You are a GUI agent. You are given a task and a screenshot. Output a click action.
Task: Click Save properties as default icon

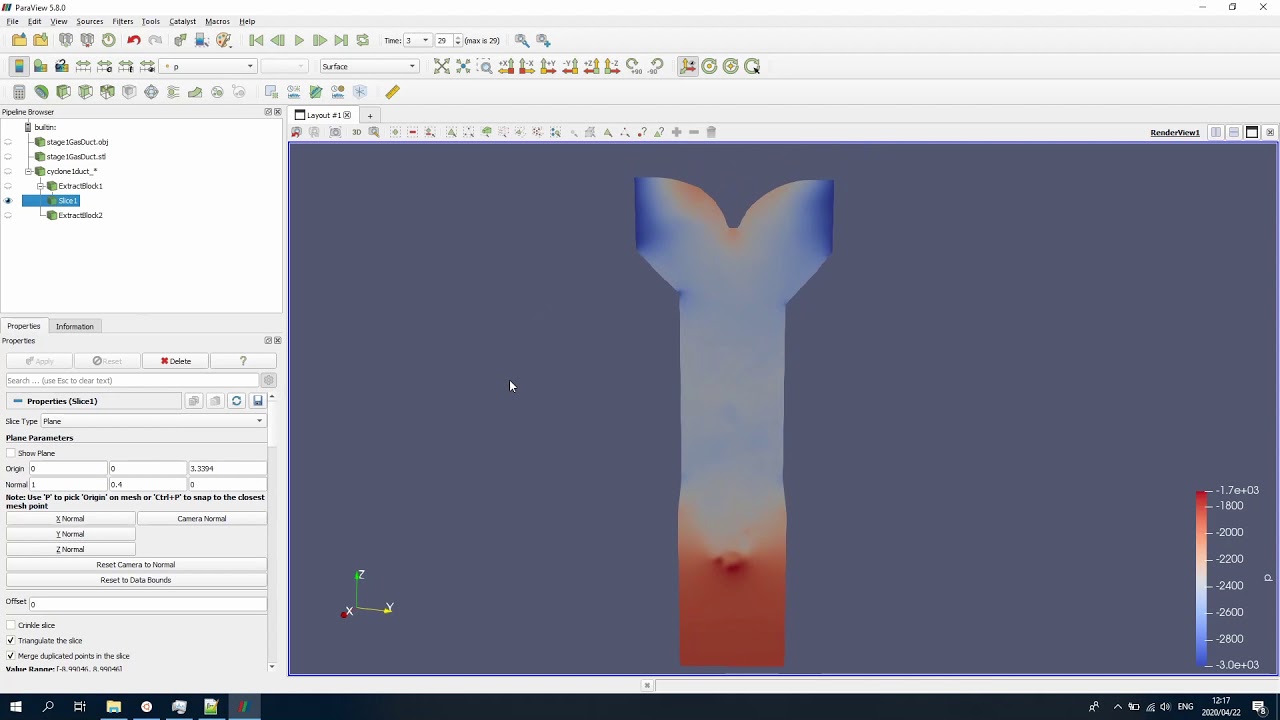pyautogui.click(x=257, y=401)
